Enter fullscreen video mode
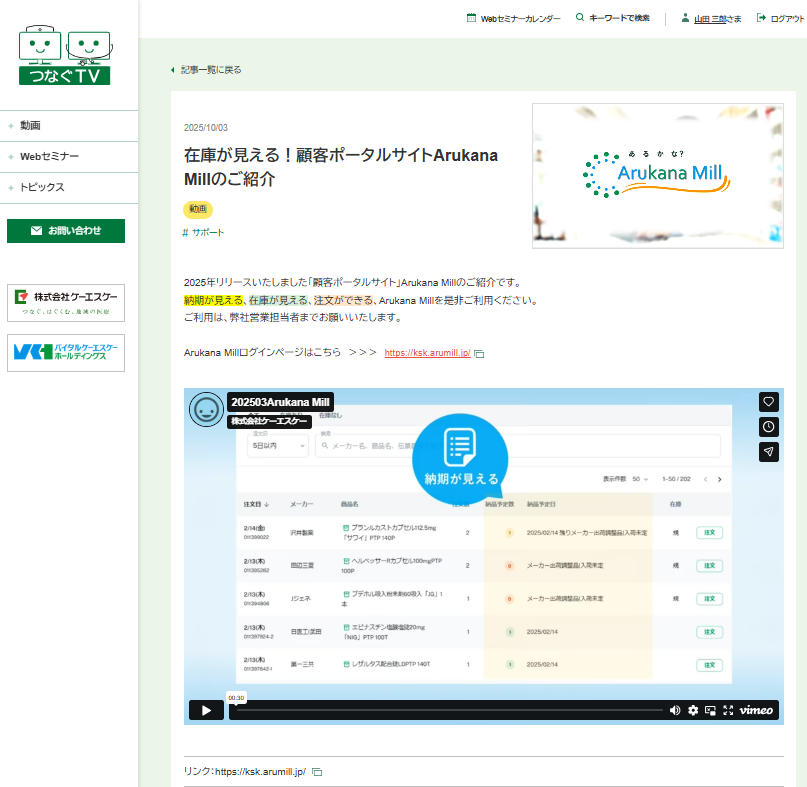807x787 pixels. pyautogui.click(x=728, y=710)
